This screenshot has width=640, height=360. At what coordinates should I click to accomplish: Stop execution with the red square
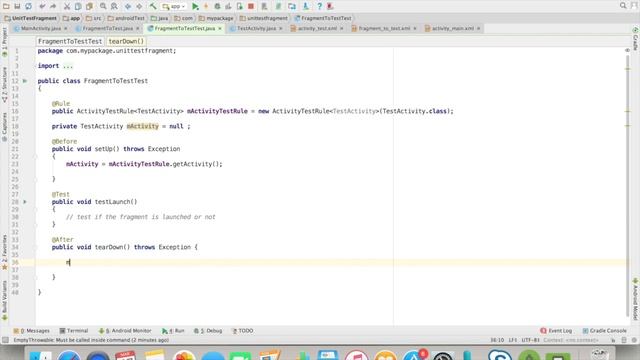pos(251,6)
